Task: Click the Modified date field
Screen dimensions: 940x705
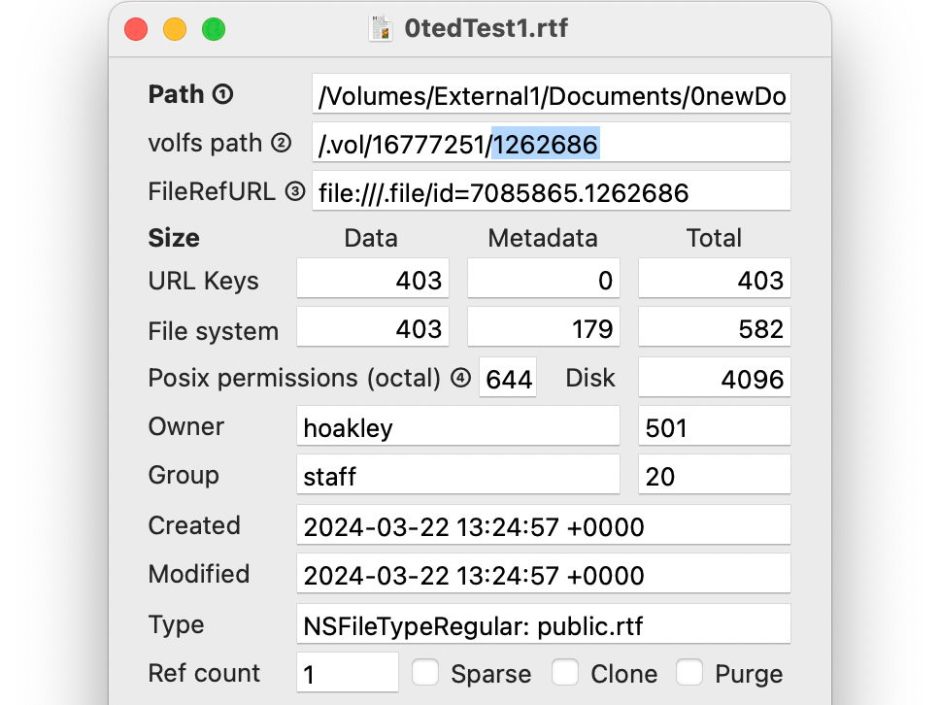Action: click(543, 575)
